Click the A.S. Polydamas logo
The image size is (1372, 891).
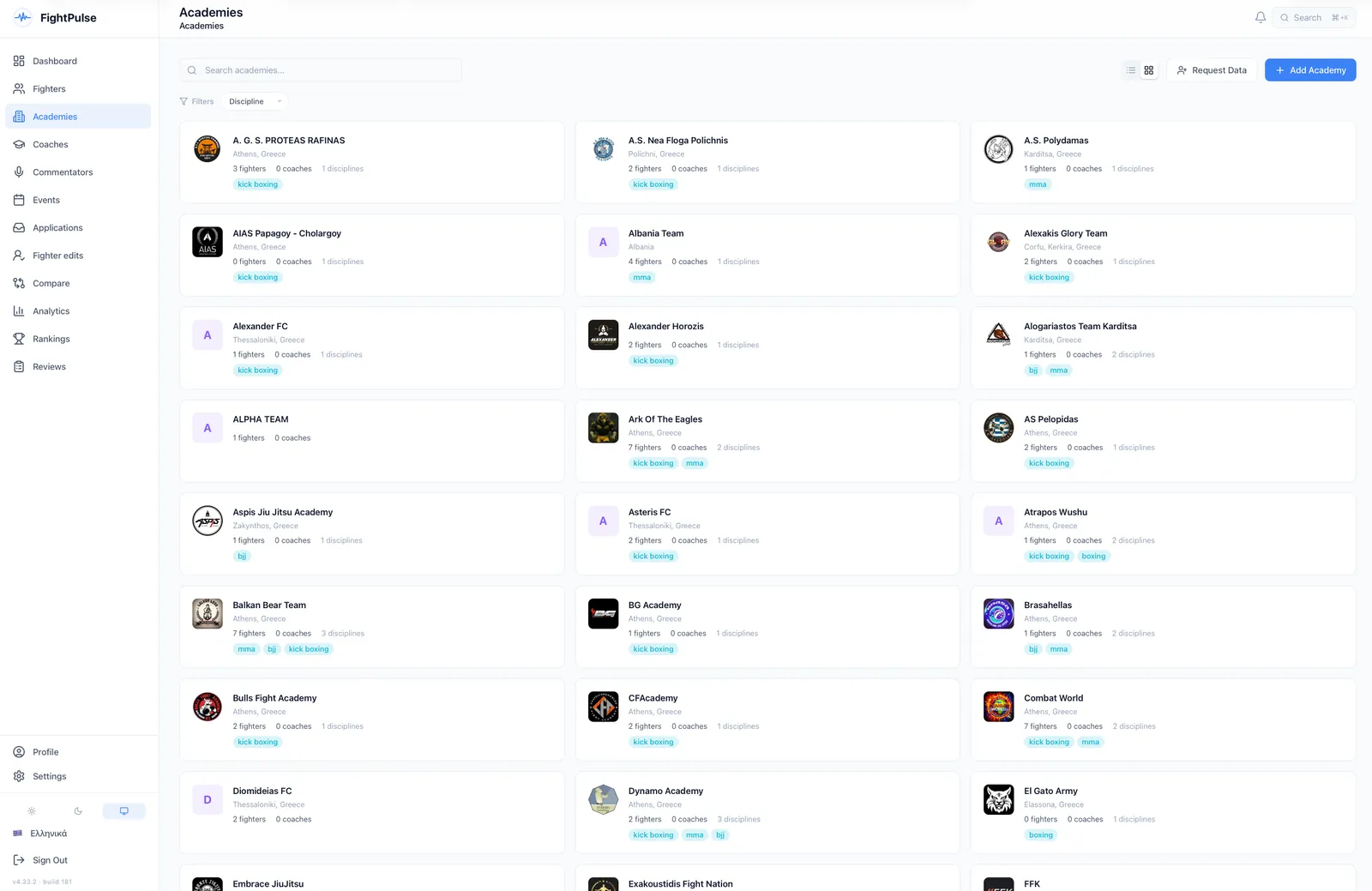coord(999,149)
